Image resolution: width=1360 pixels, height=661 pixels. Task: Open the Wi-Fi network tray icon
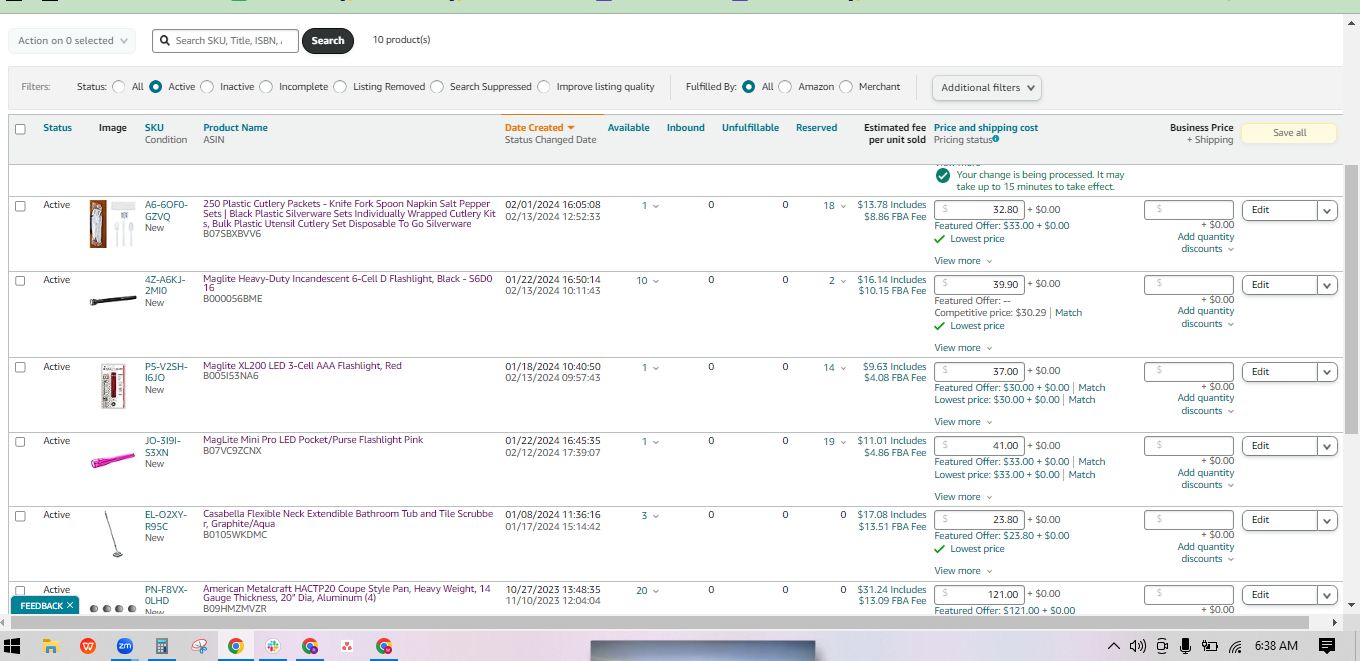click(x=1236, y=646)
